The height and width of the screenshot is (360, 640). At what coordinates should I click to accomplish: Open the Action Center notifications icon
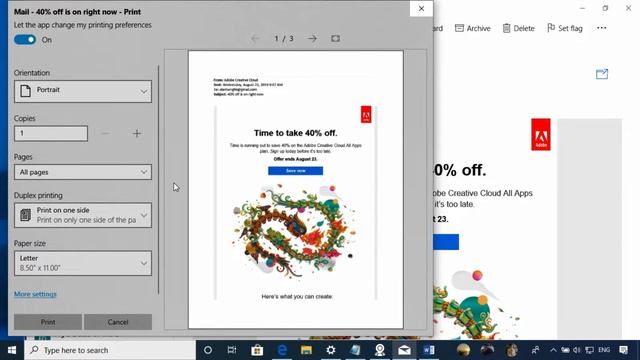tap(623, 350)
